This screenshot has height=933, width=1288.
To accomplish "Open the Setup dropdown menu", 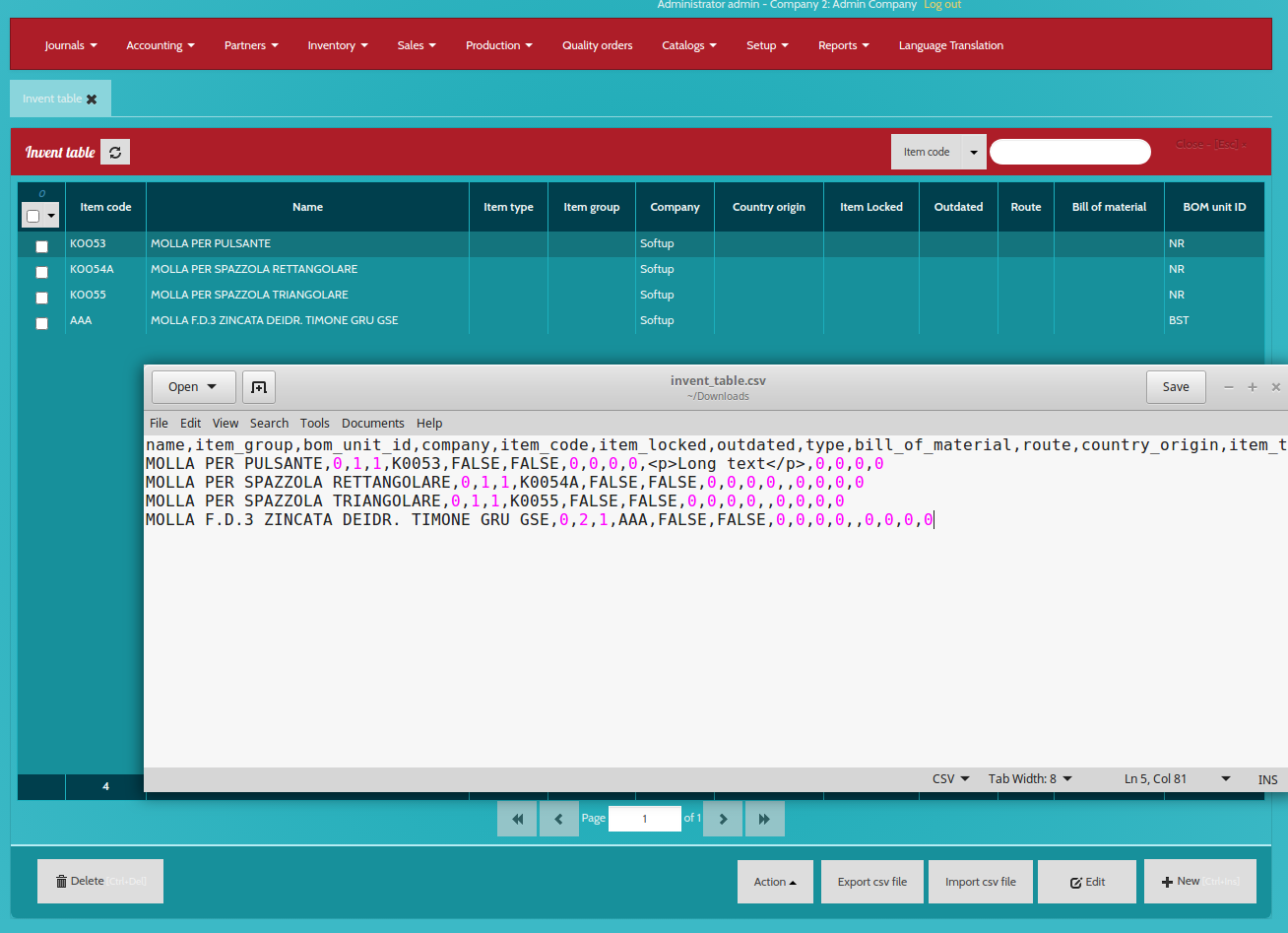I will pos(768,45).
